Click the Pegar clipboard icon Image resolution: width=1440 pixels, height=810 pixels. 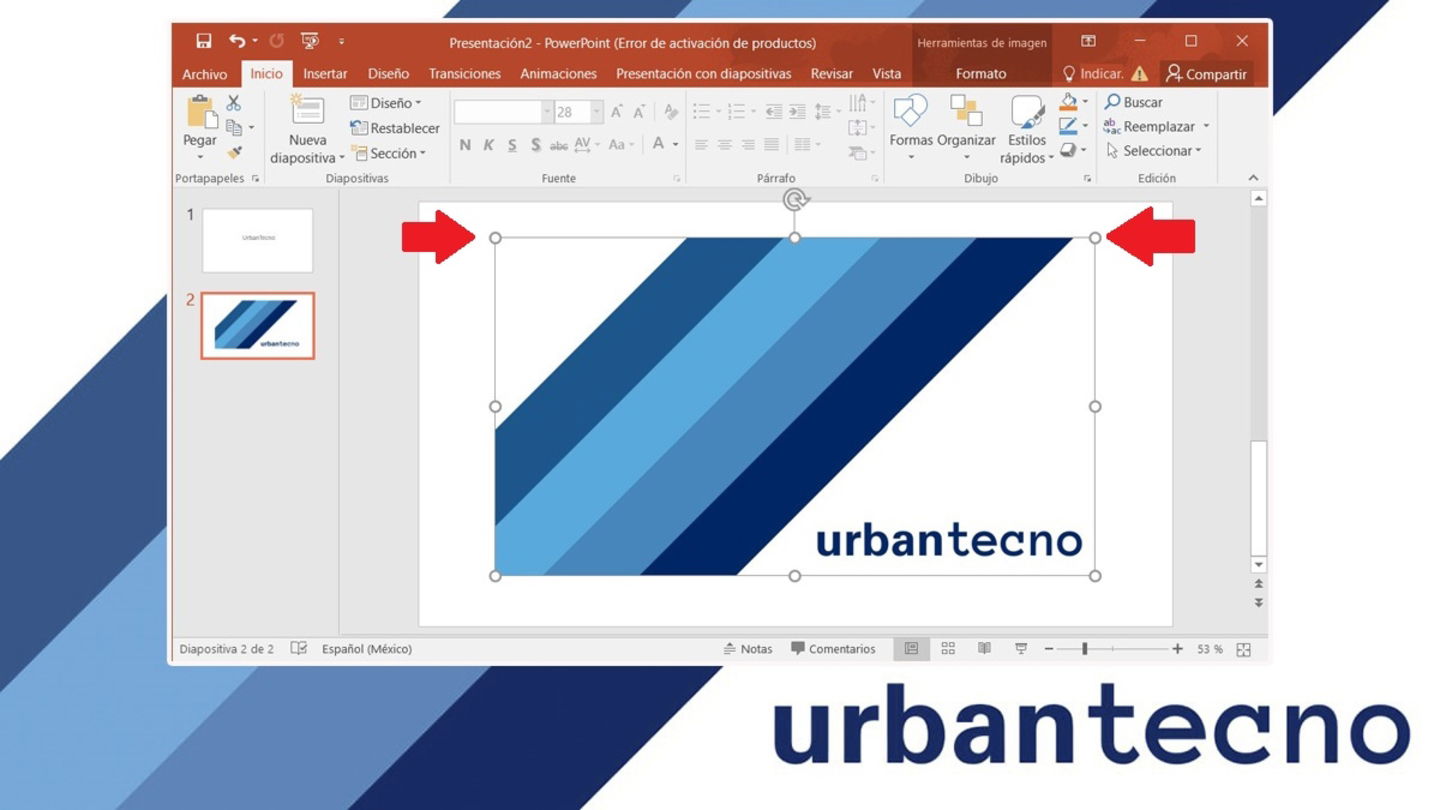[201, 112]
